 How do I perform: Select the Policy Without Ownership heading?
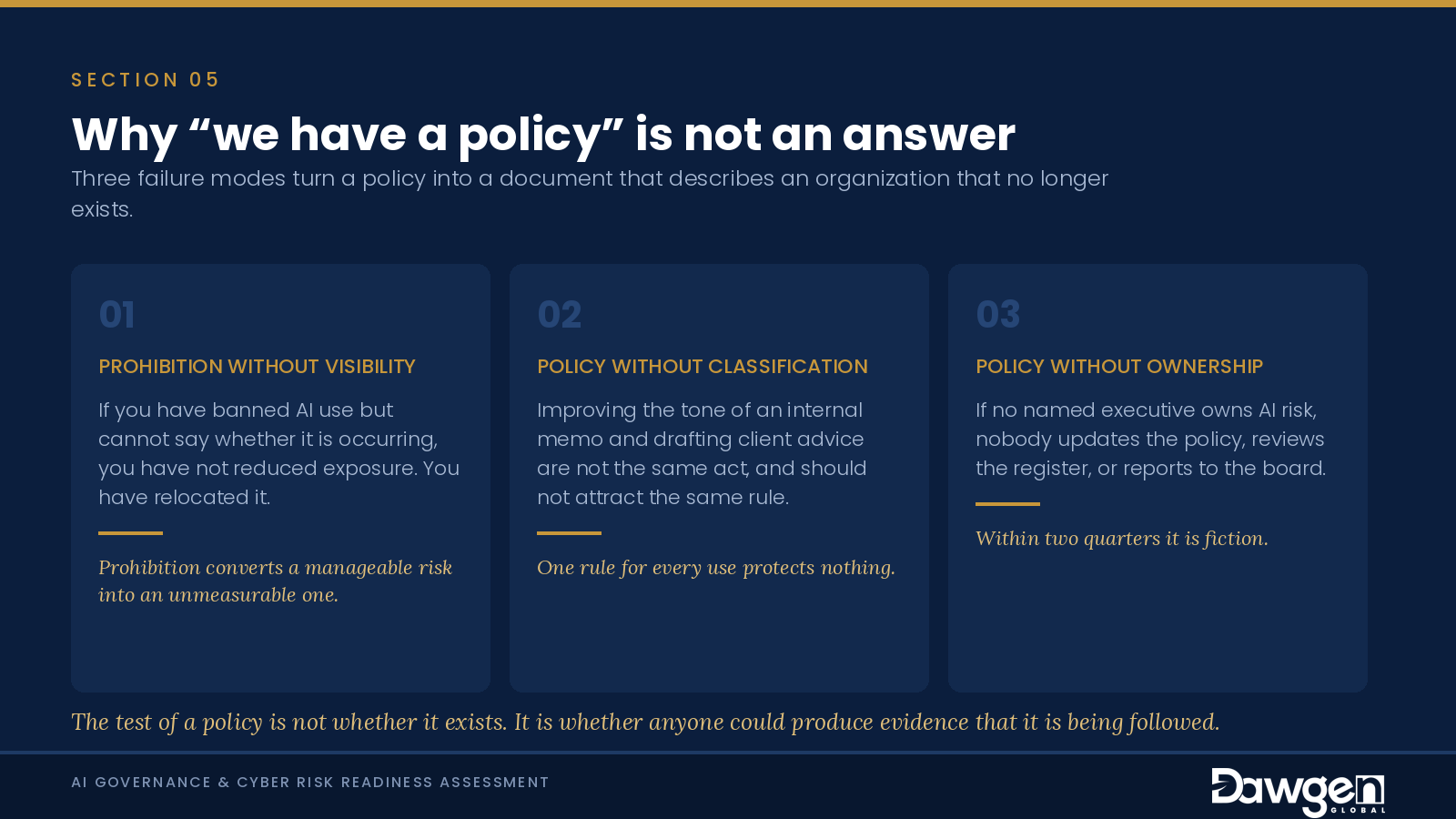pyautogui.click(x=1119, y=367)
